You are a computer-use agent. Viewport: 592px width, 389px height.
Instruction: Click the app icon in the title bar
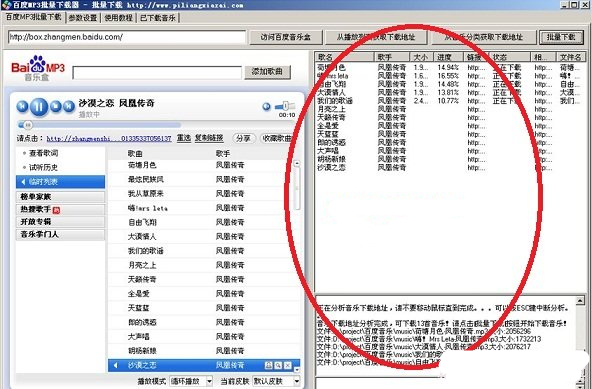(x=6, y=5)
